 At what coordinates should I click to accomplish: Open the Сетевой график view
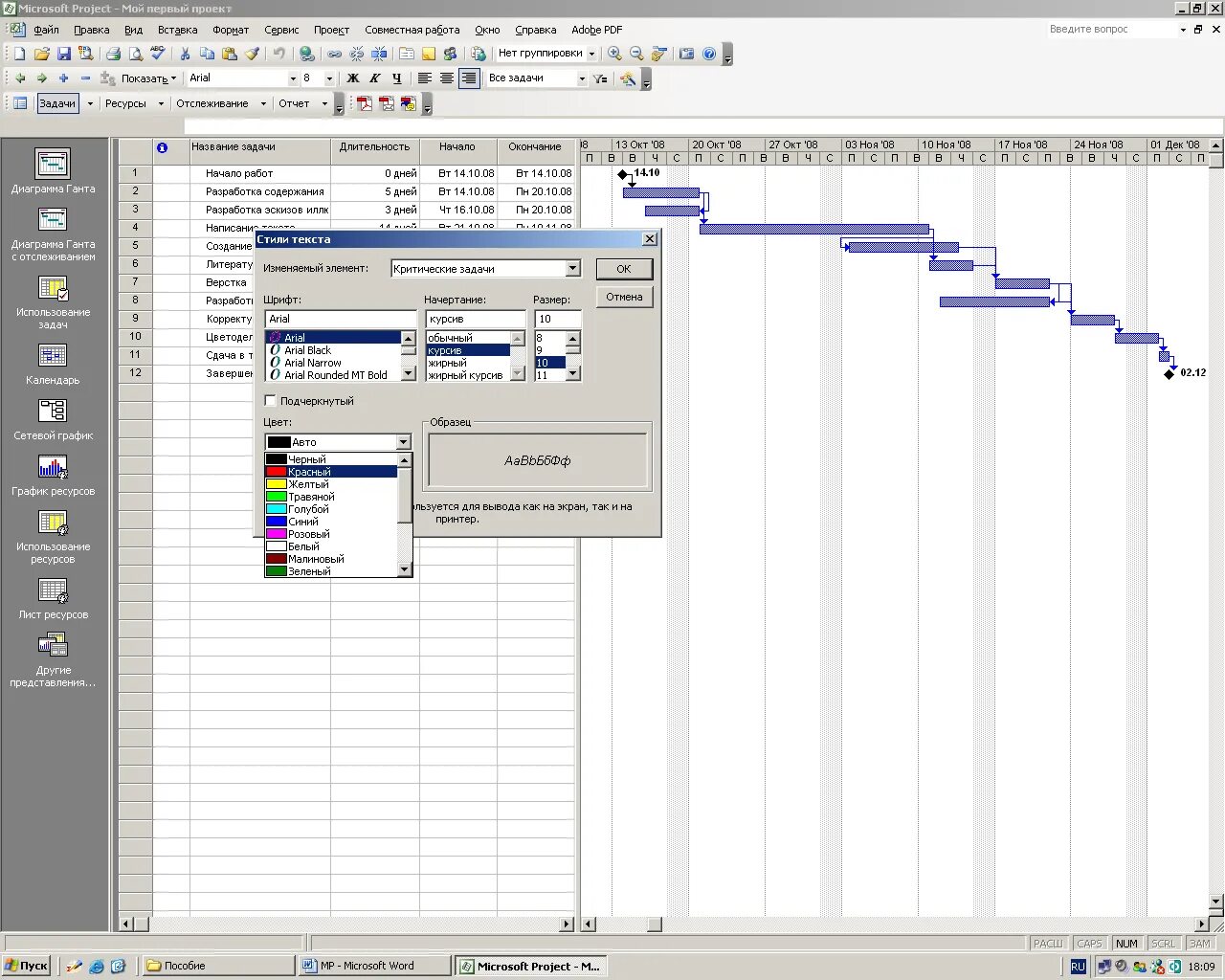tap(54, 419)
